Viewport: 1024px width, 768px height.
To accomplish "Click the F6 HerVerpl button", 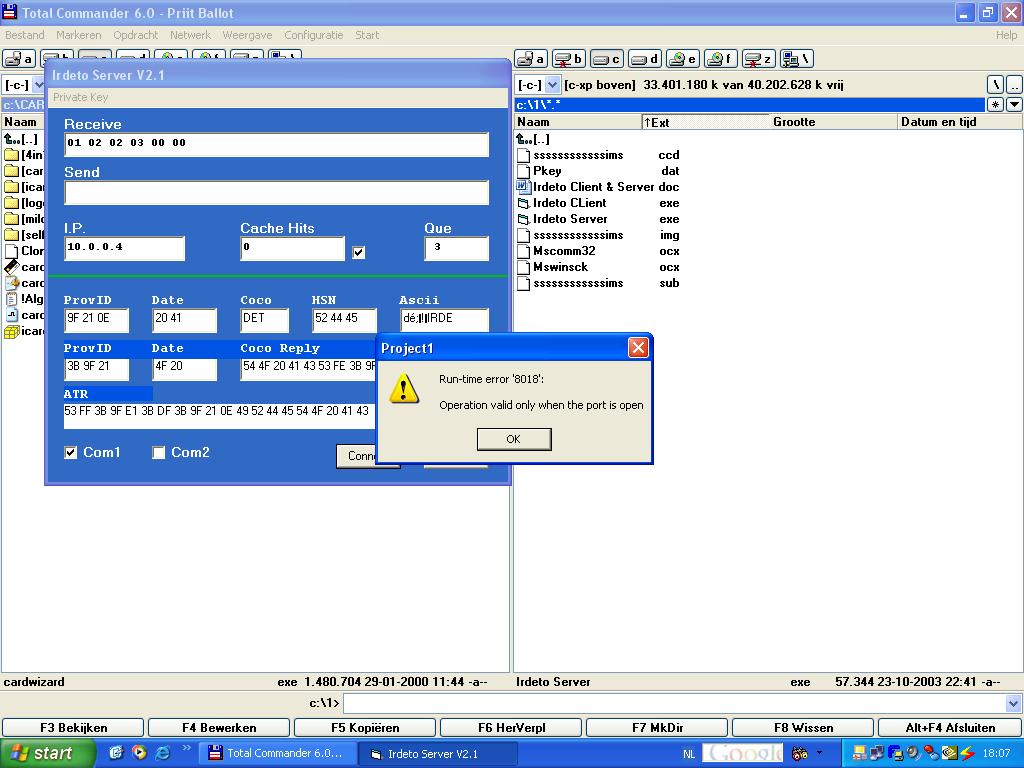I will (511, 728).
